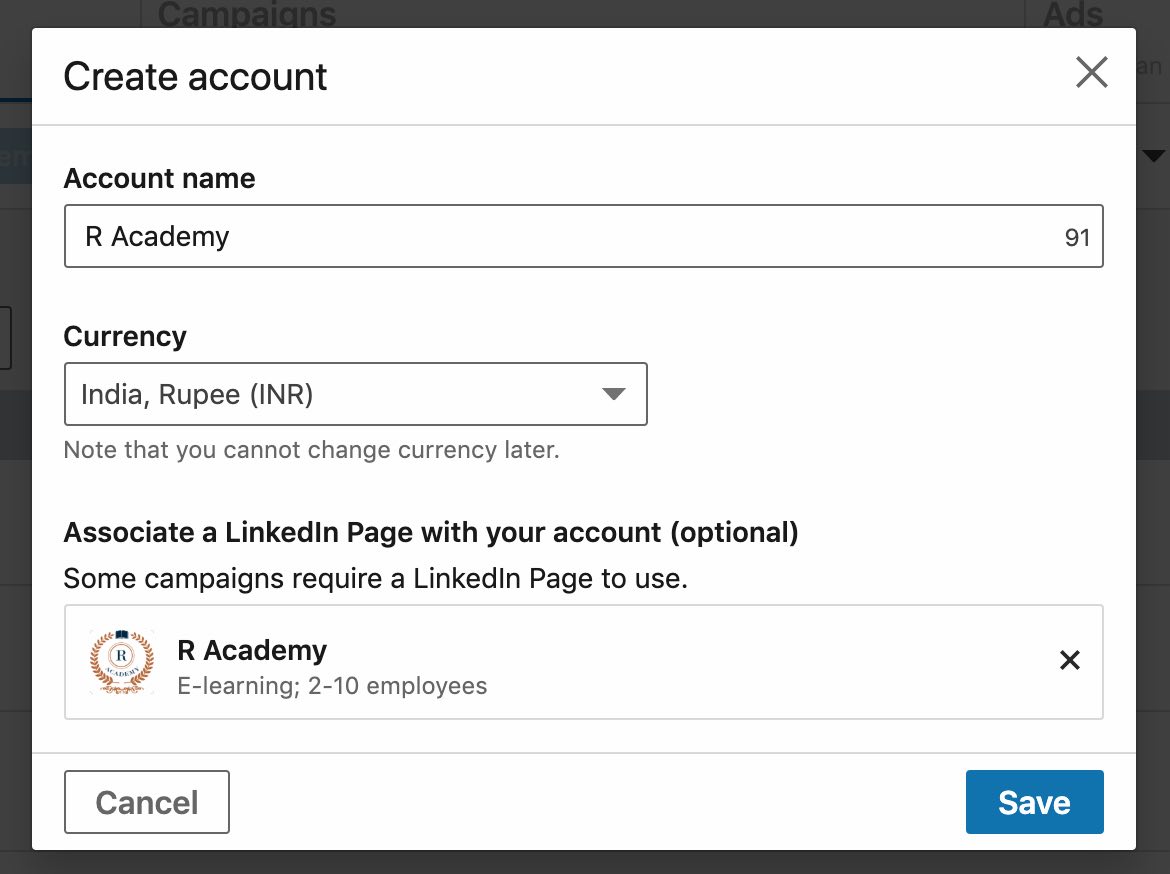Click the R Academy page logo

[x=121, y=661]
